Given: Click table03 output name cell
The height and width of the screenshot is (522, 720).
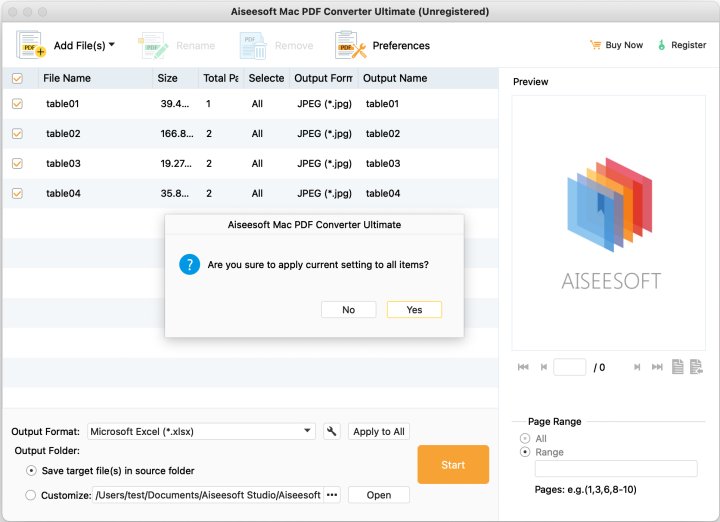Looking at the screenshot, I should [x=383, y=163].
